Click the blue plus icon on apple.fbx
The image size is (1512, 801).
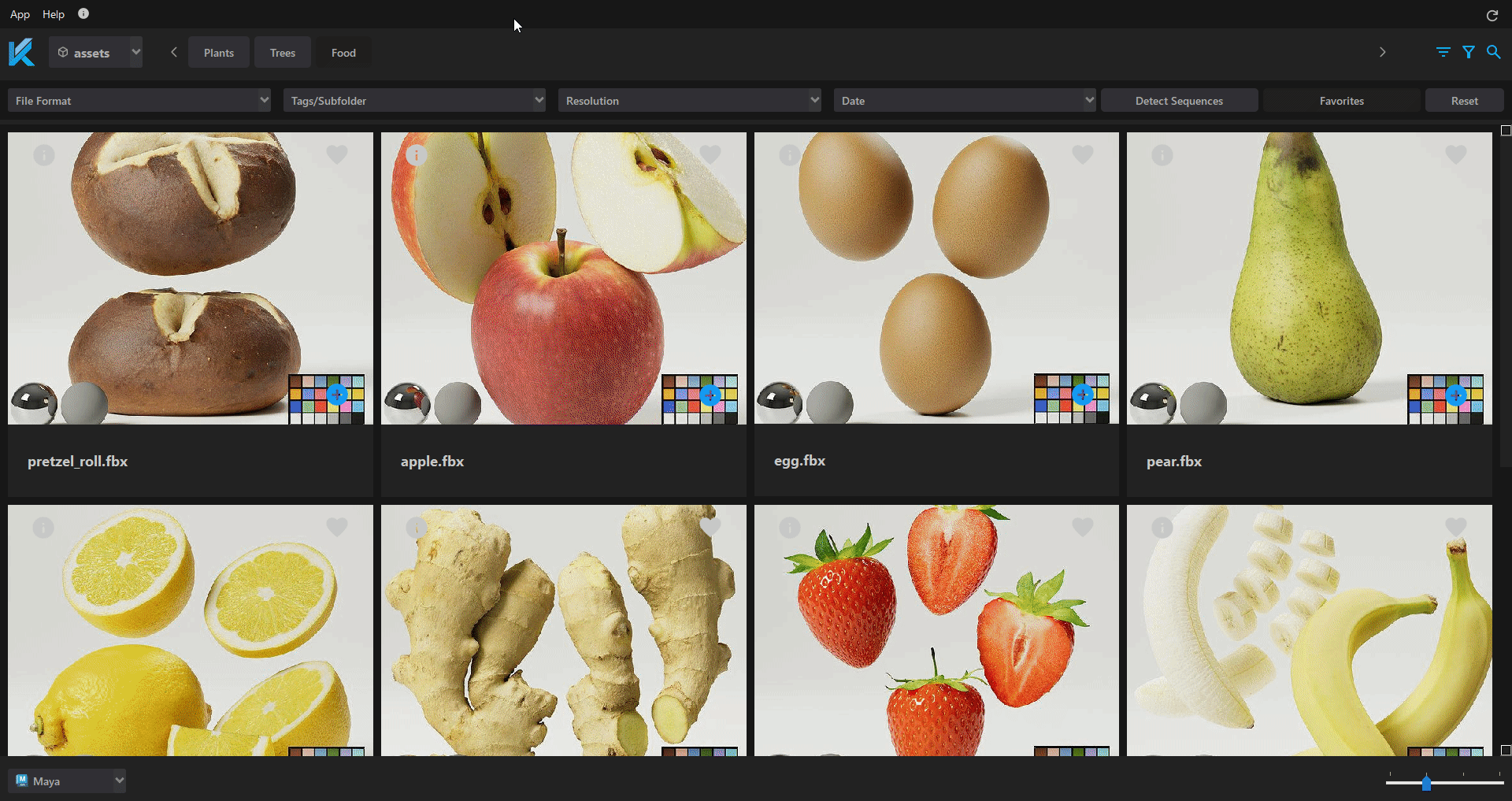[x=710, y=395]
